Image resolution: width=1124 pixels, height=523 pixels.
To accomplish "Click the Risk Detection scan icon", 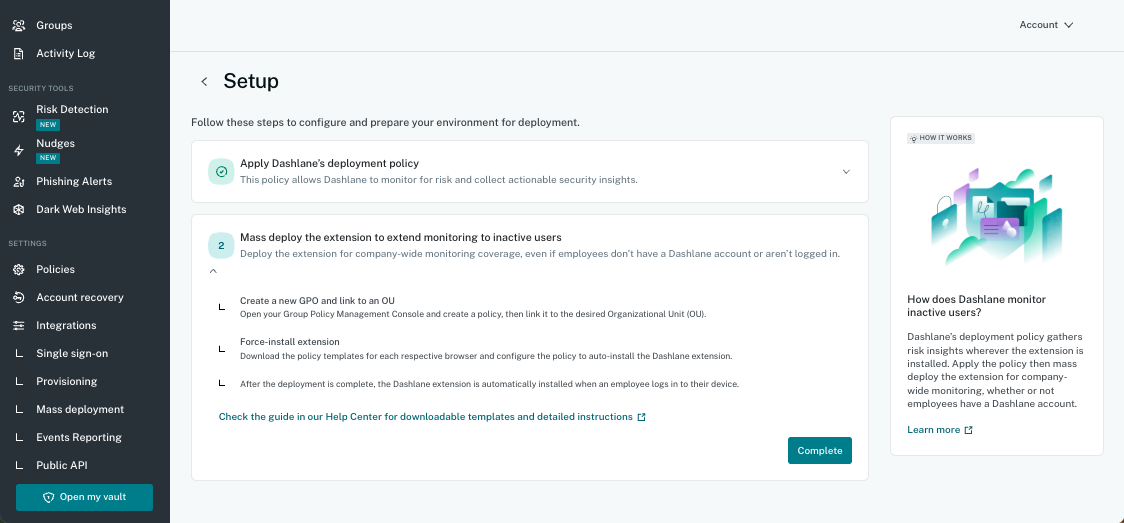I will [x=19, y=117].
